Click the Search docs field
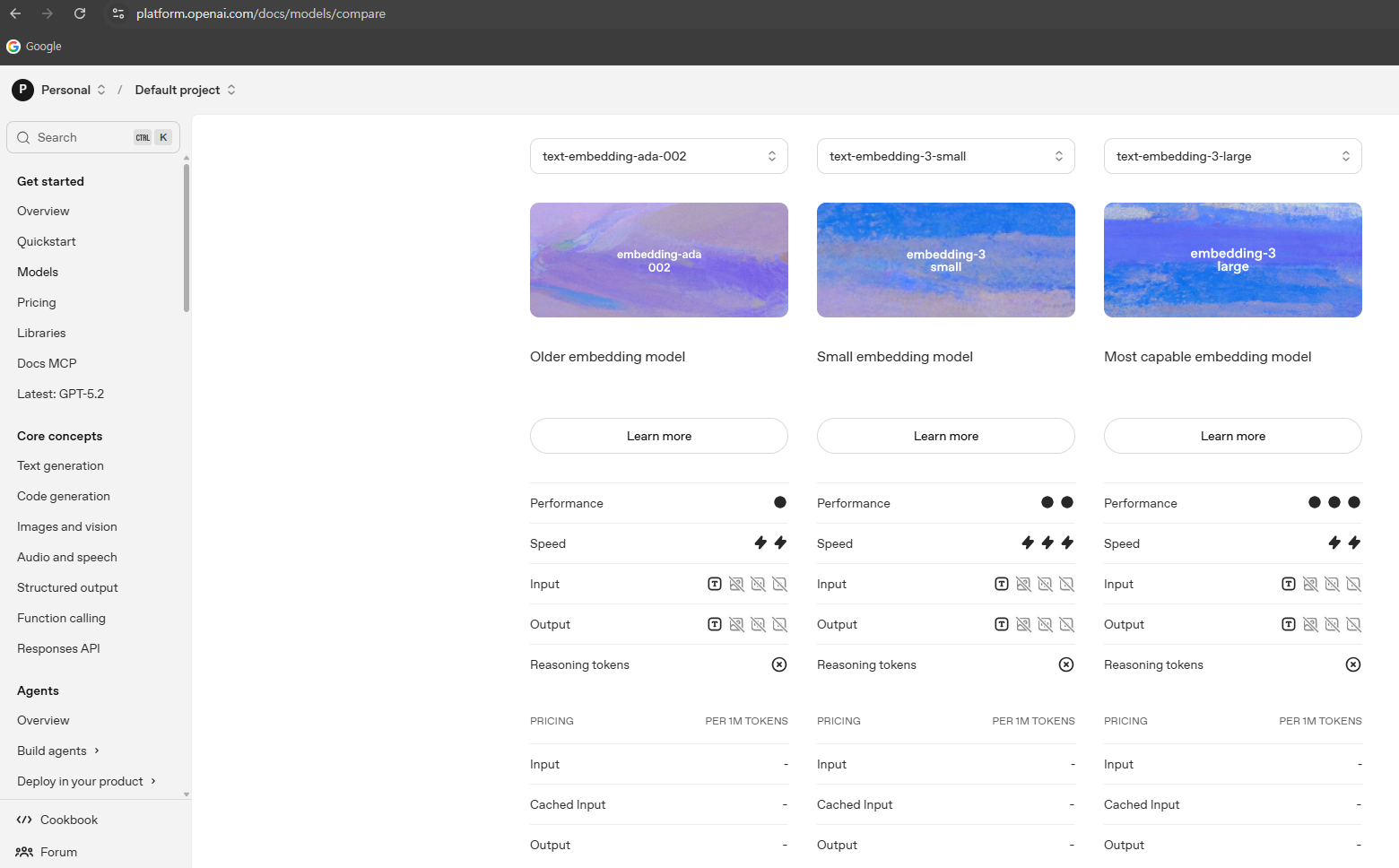The height and width of the screenshot is (868, 1399). [93, 137]
